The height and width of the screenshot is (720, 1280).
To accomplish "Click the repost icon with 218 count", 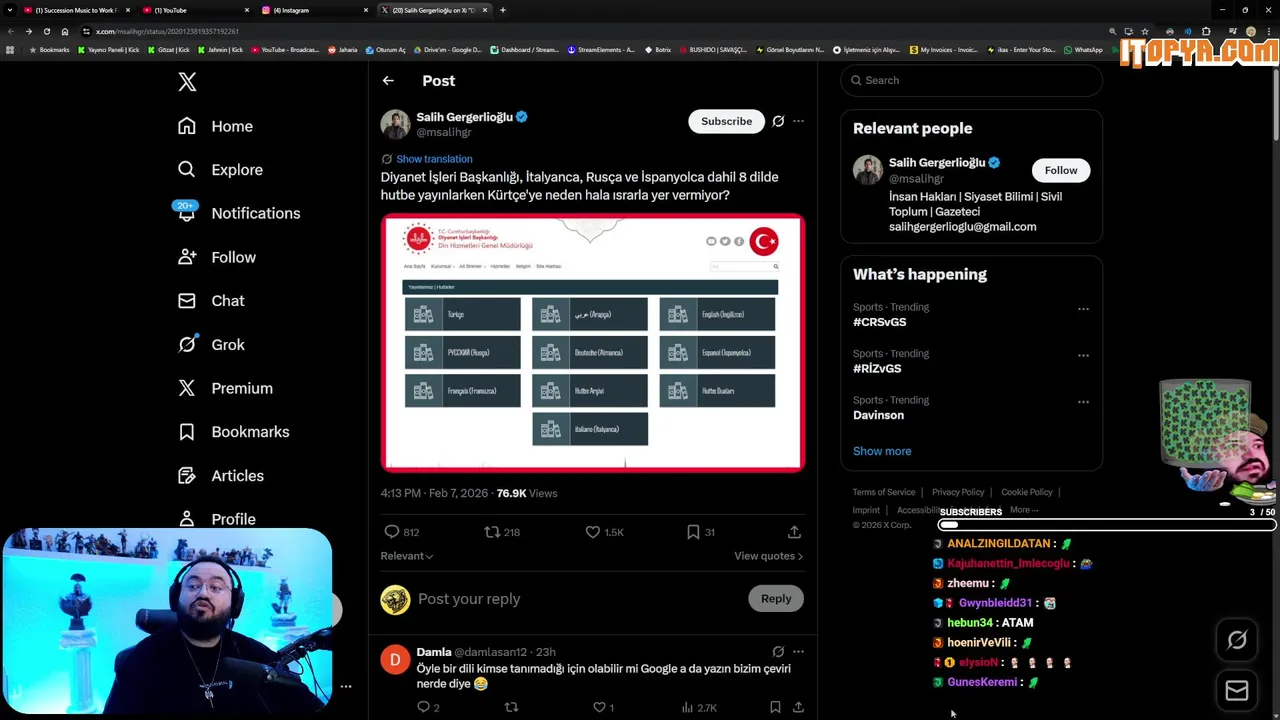I will (x=492, y=532).
